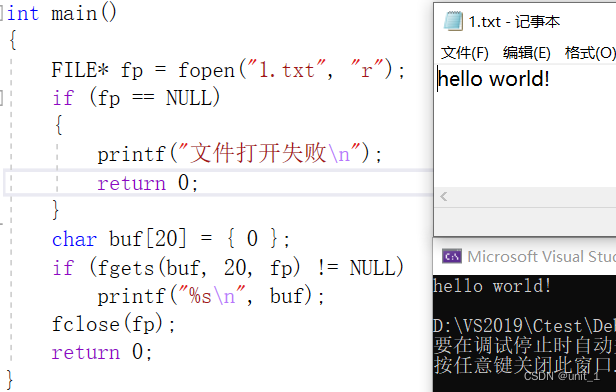Viewport: 616px width, 392px height.
Task: Click the "1.txt" string literal in code
Action: [x=286, y=70]
